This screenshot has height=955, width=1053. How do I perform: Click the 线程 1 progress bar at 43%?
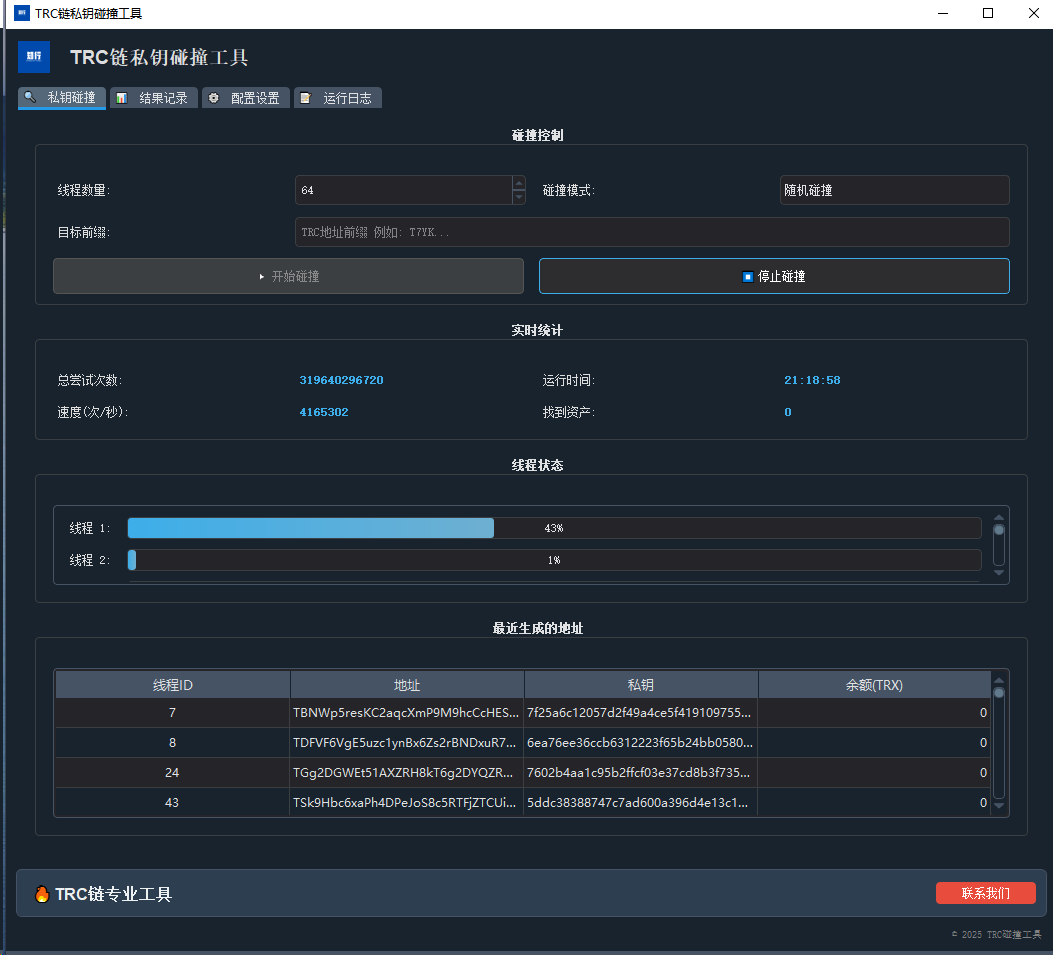click(554, 528)
